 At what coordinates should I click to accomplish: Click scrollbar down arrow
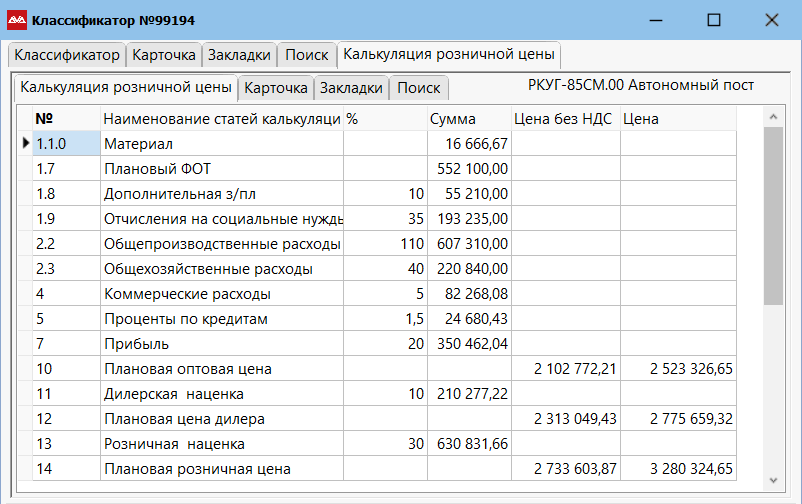pyautogui.click(x=772, y=479)
